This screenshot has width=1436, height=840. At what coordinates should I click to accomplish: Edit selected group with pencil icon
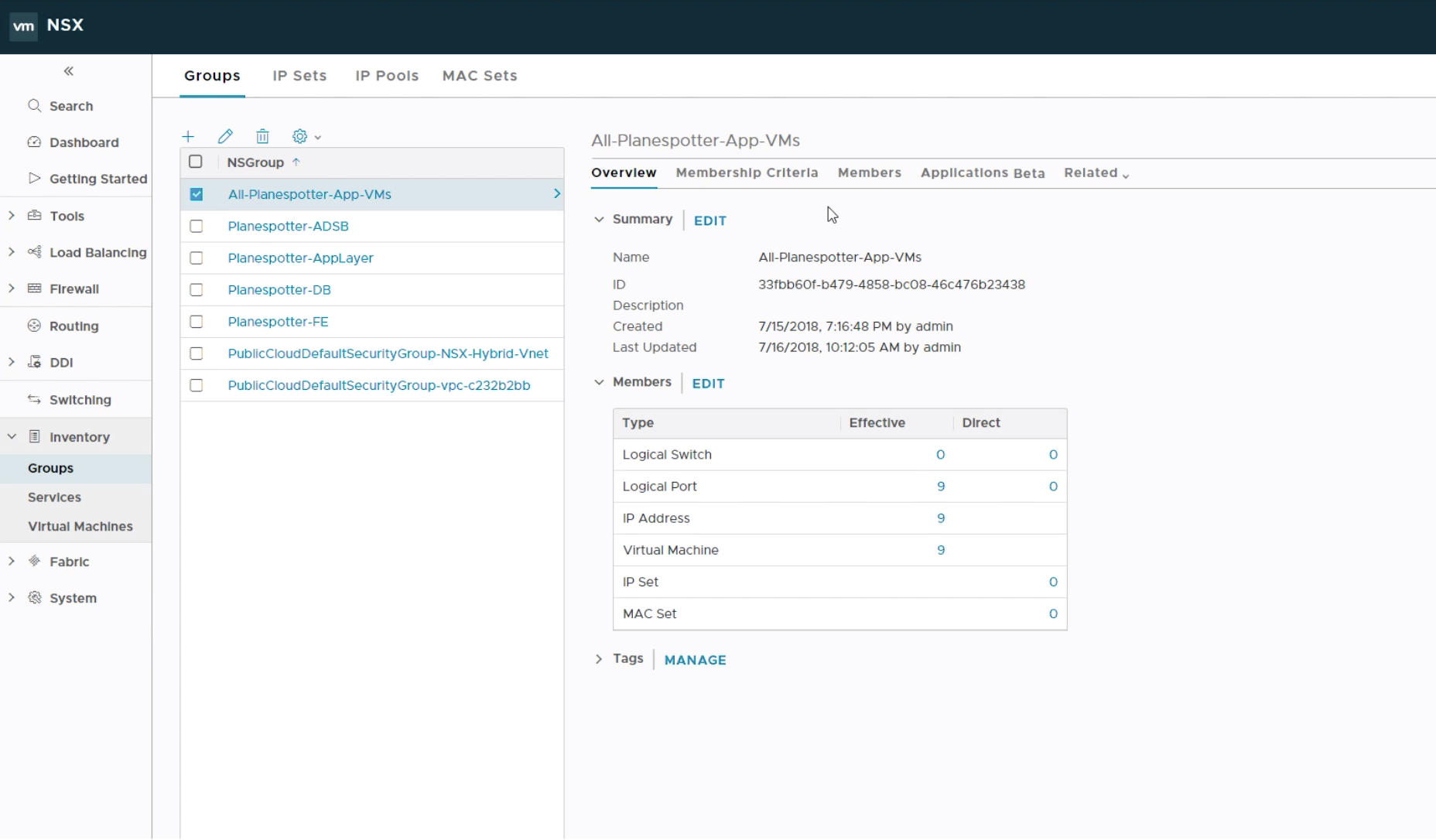225,136
